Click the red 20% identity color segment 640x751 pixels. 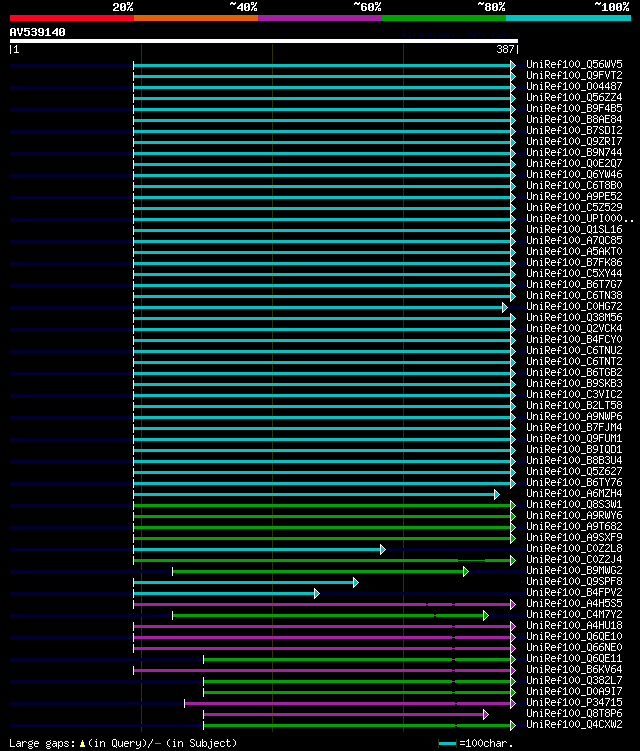(72, 18)
